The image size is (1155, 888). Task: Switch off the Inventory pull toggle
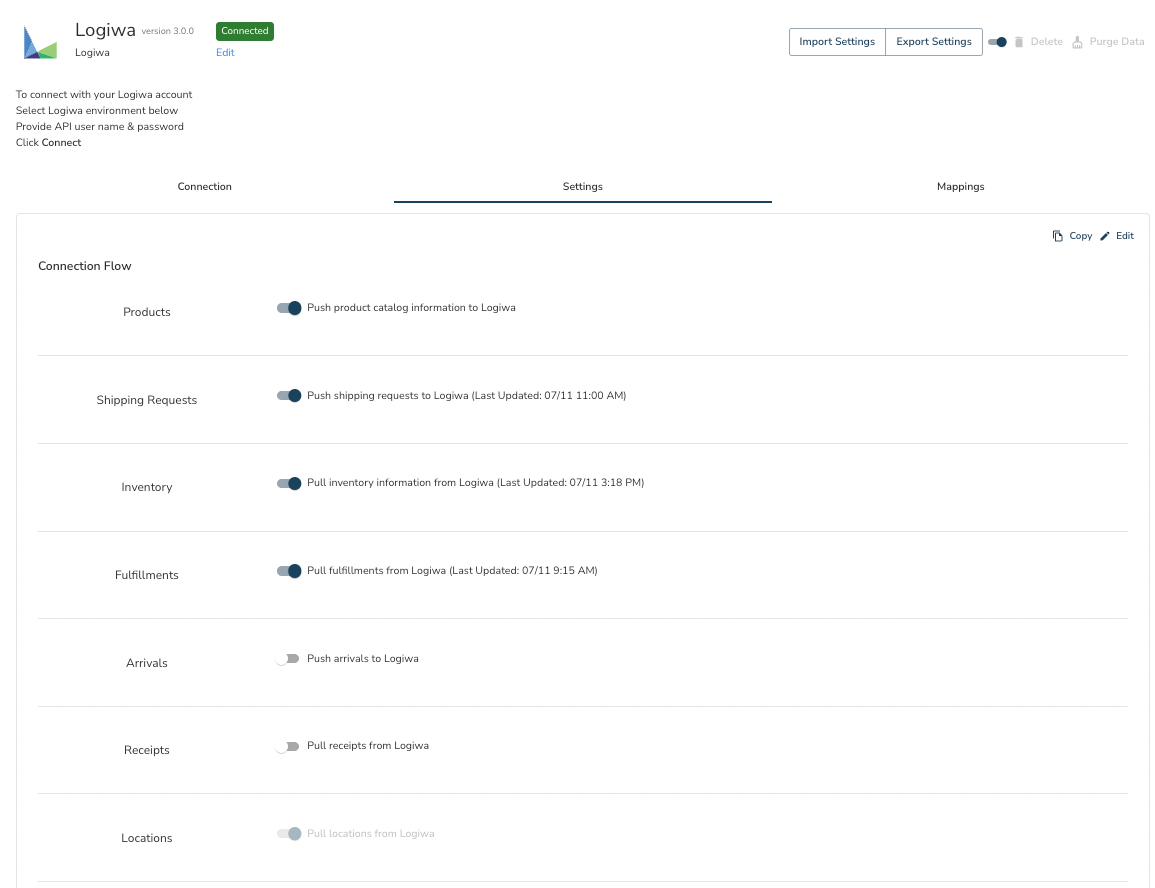(289, 483)
